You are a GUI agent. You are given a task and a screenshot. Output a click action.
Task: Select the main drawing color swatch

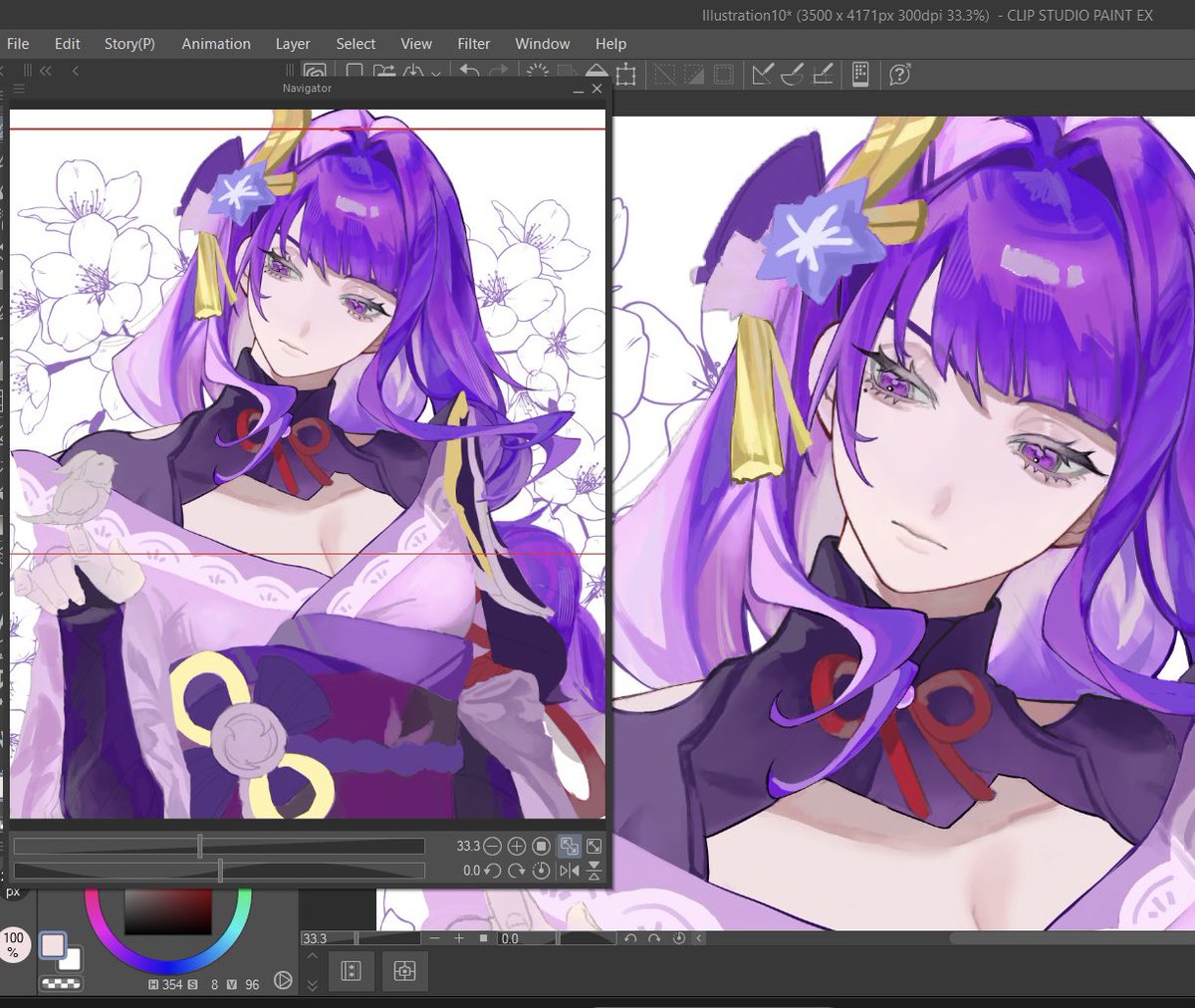point(53,945)
